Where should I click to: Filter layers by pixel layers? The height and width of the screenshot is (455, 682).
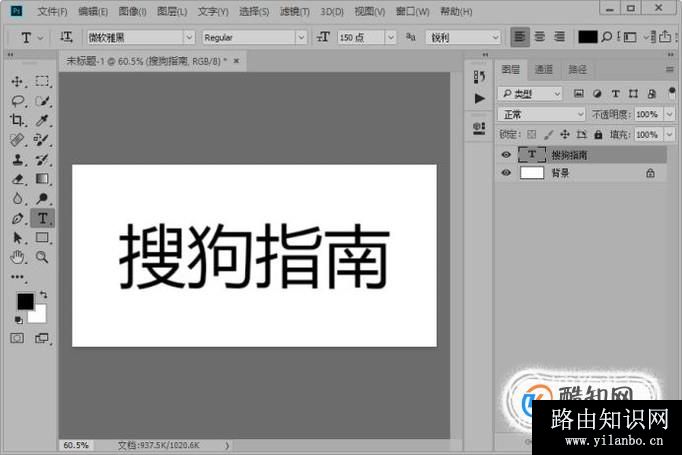click(x=578, y=94)
